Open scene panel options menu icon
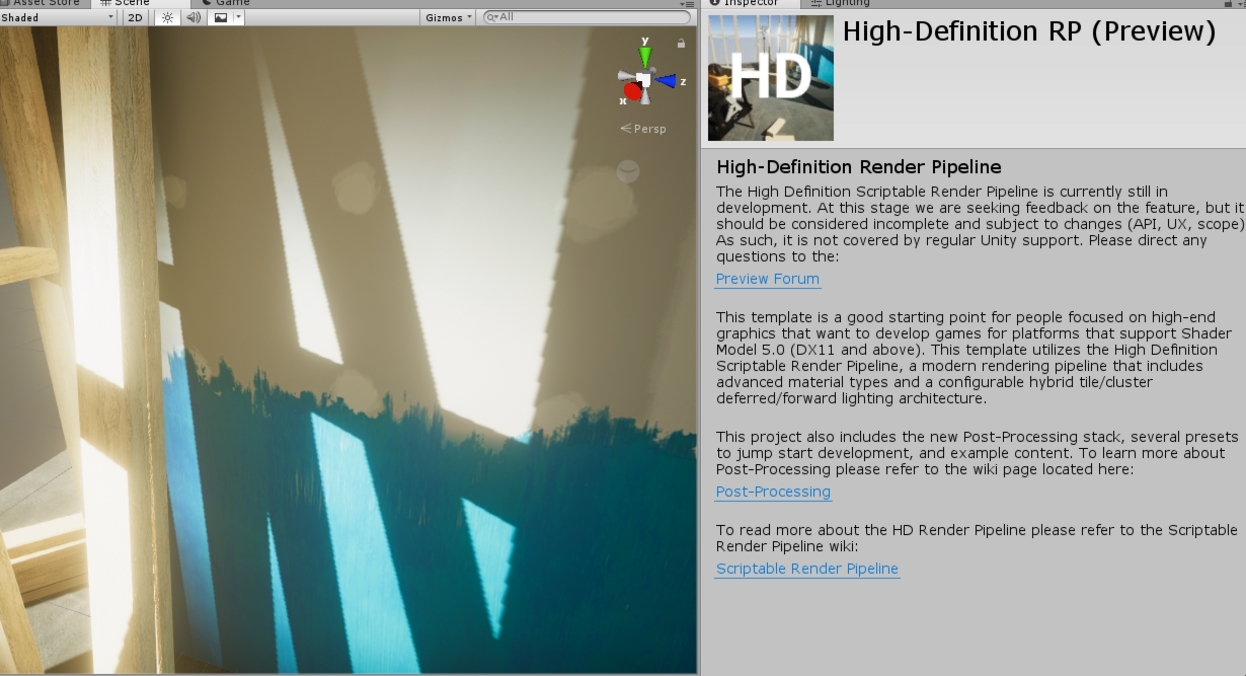Viewport: 1246px width, 676px height. [686, 4]
